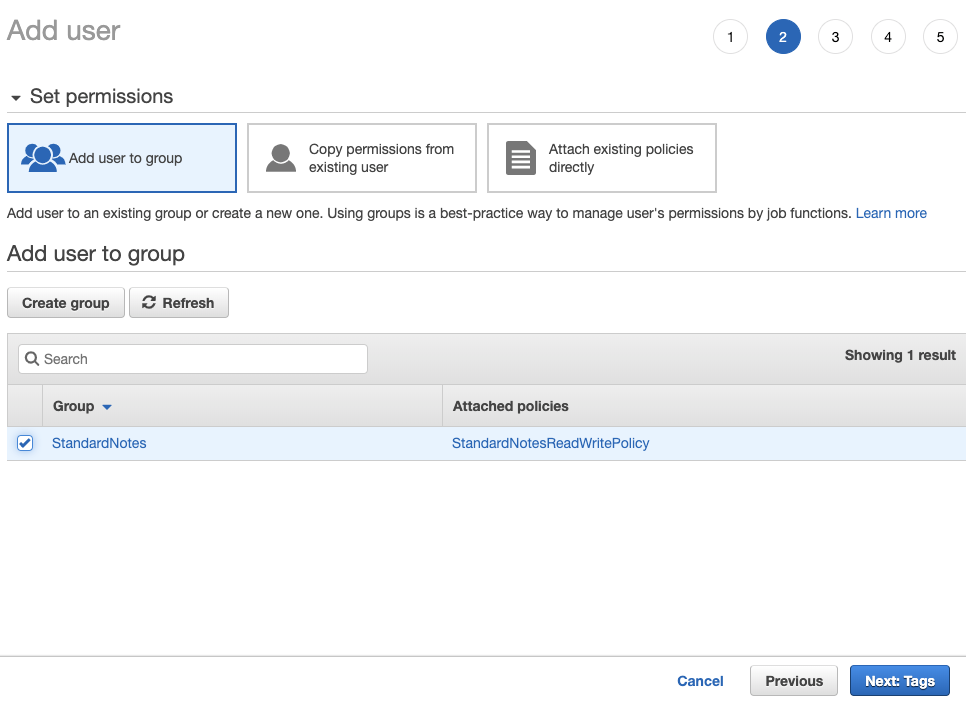Focus the group Search field
Screen dimensions: 966x704
coord(200,359)
